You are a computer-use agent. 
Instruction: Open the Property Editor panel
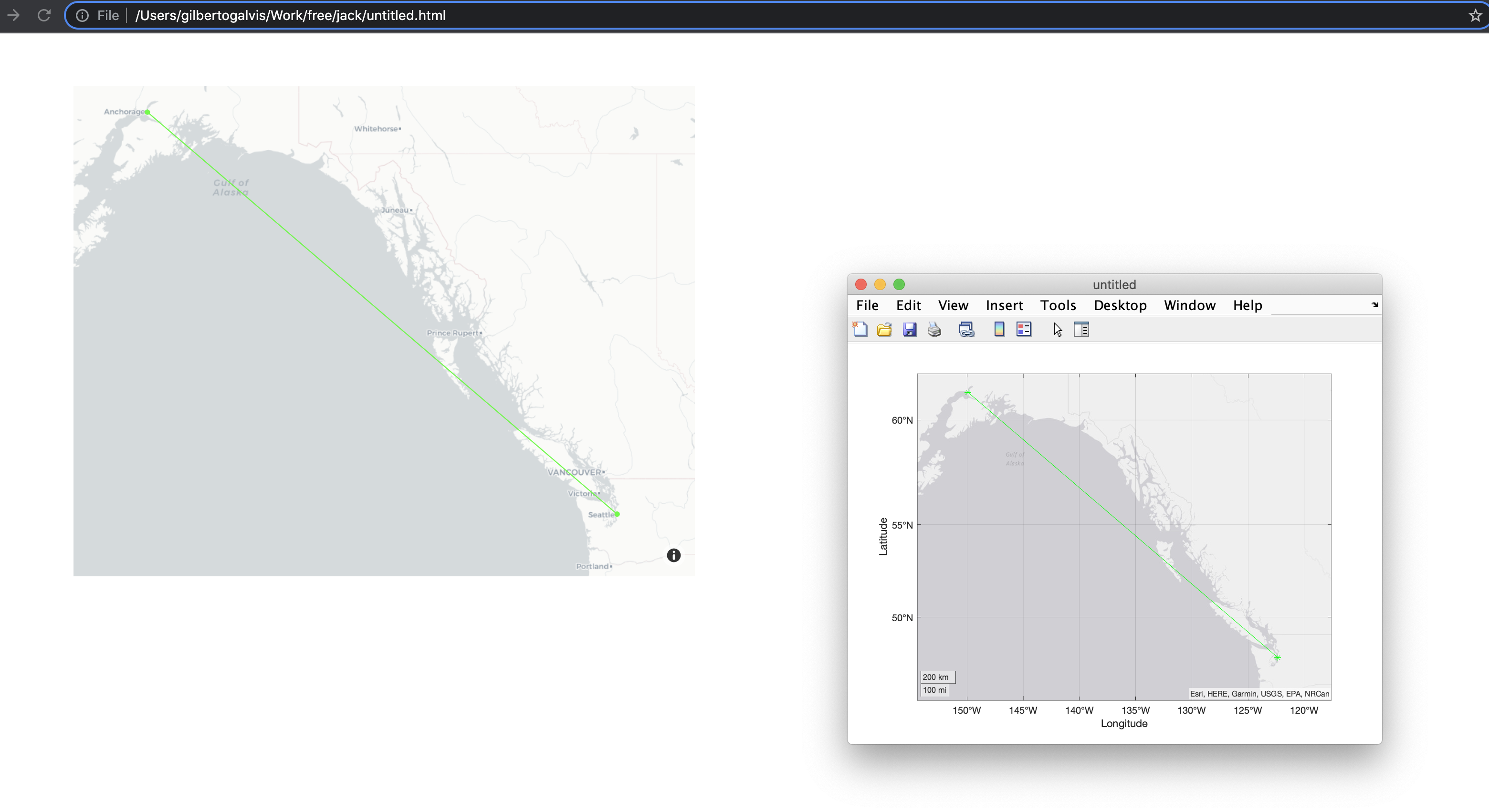(x=1081, y=329)
